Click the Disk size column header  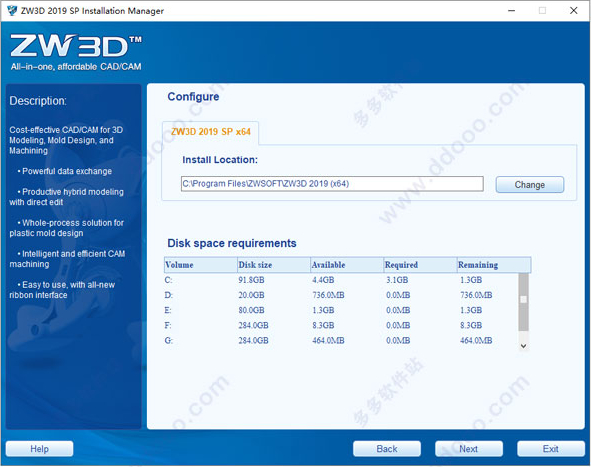[274, 265]
